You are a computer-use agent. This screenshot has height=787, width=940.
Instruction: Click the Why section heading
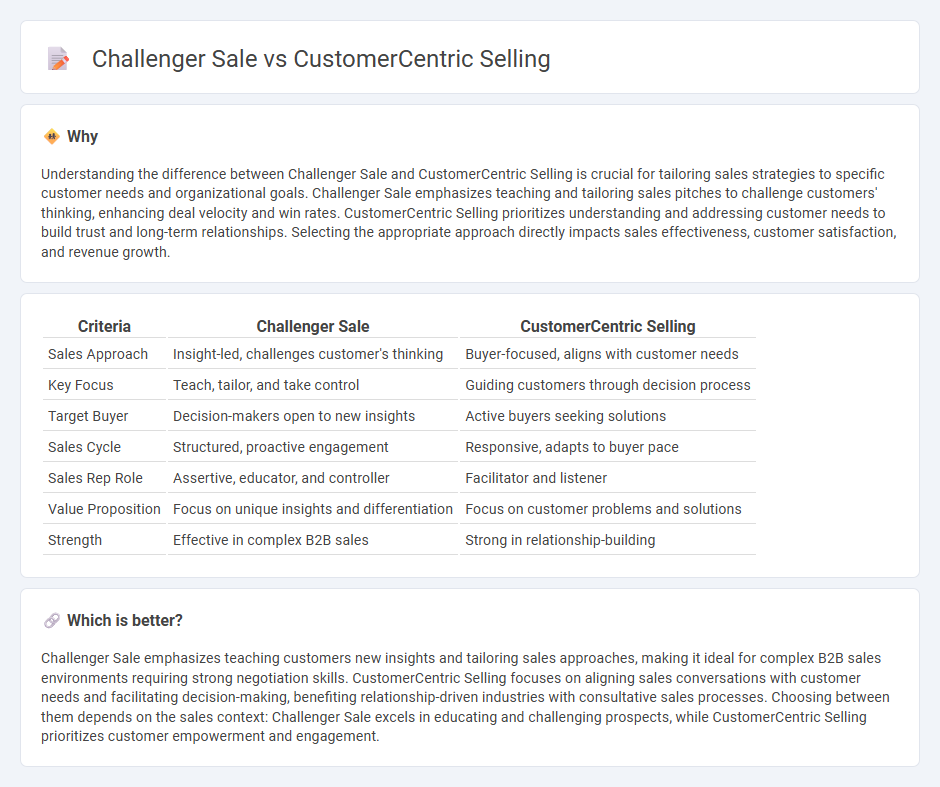click(82, 137)
